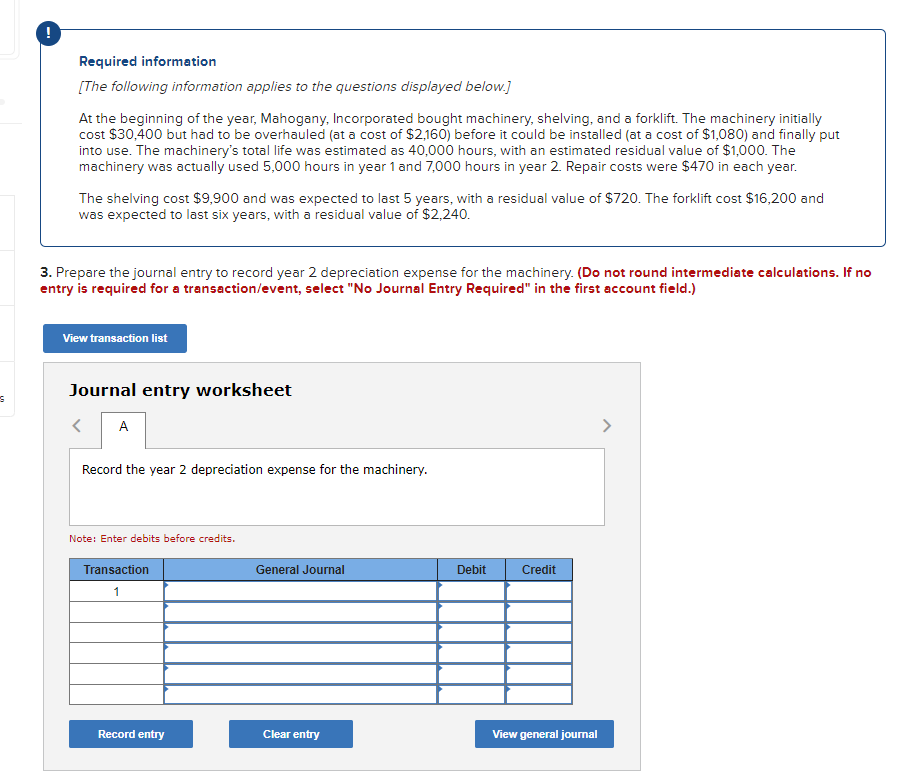
Task: Click the Debit column header
Action: [471, 570]
